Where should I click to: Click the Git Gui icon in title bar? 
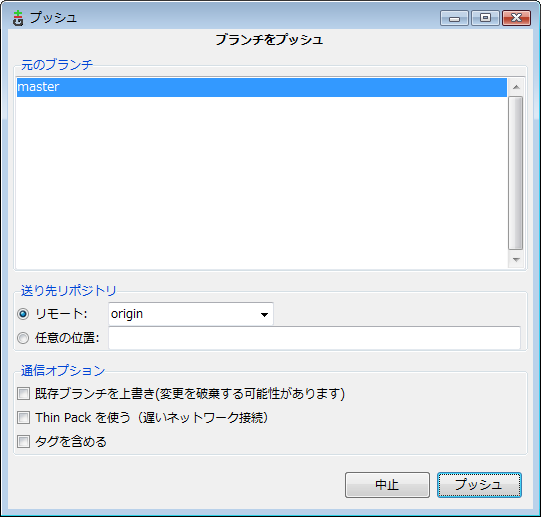click(18, 18)
